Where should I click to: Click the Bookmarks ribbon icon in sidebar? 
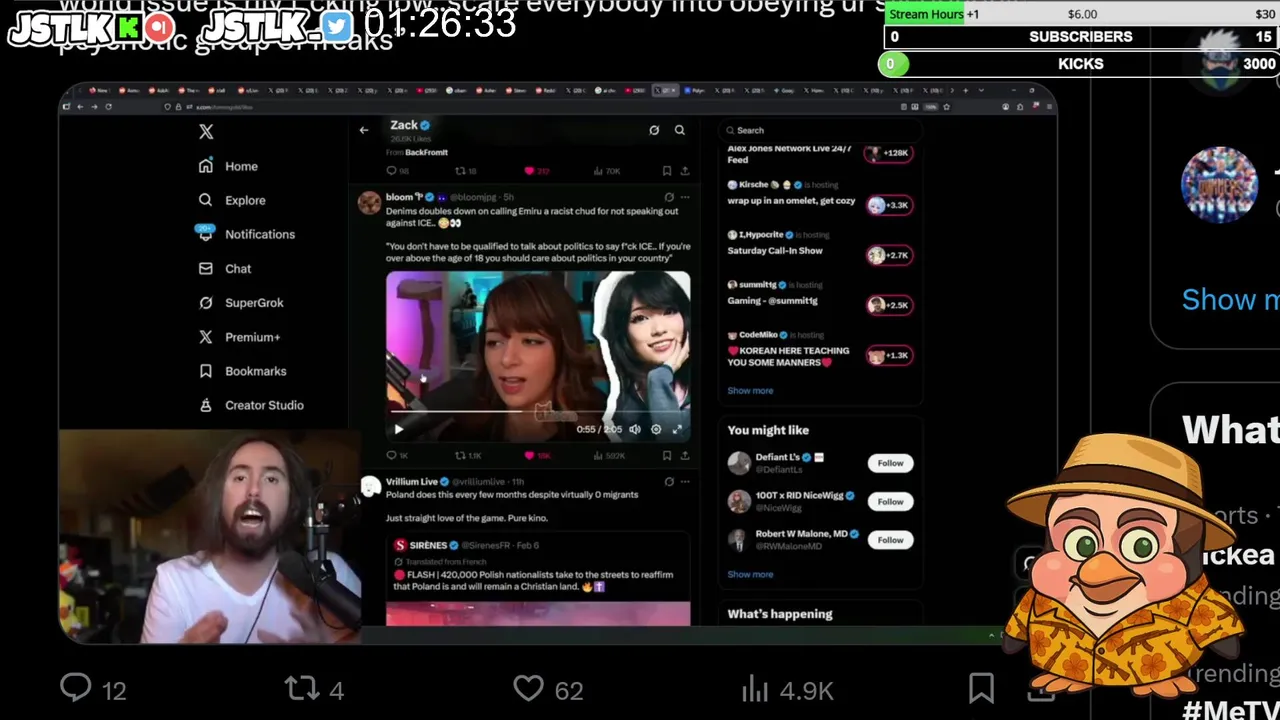206,371
